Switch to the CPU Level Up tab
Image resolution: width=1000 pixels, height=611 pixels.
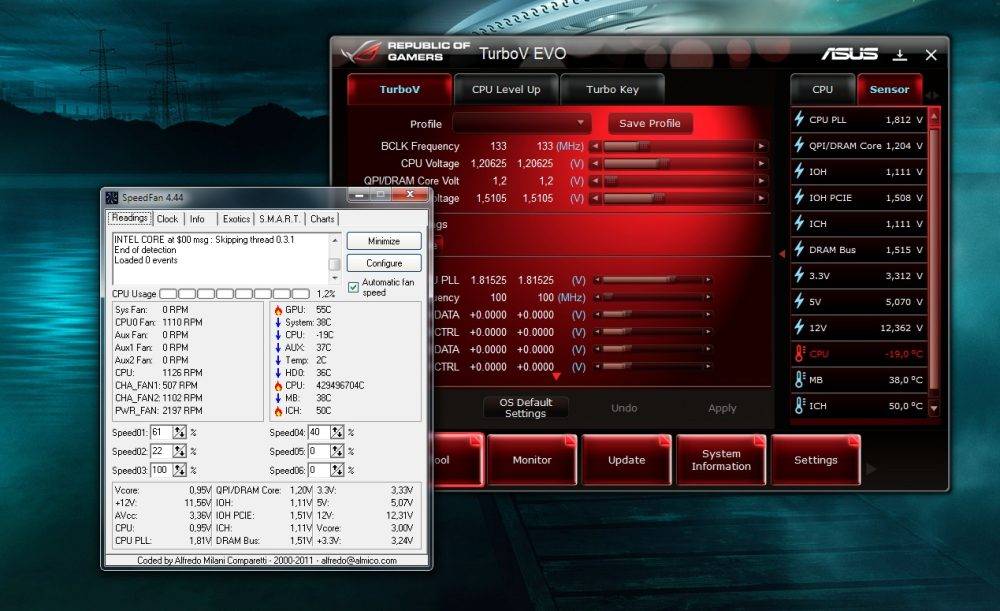(x=506, y=89)
